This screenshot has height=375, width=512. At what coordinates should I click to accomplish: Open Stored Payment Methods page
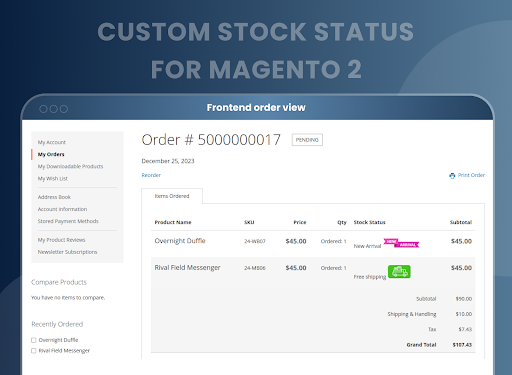[x=68, y=221]
